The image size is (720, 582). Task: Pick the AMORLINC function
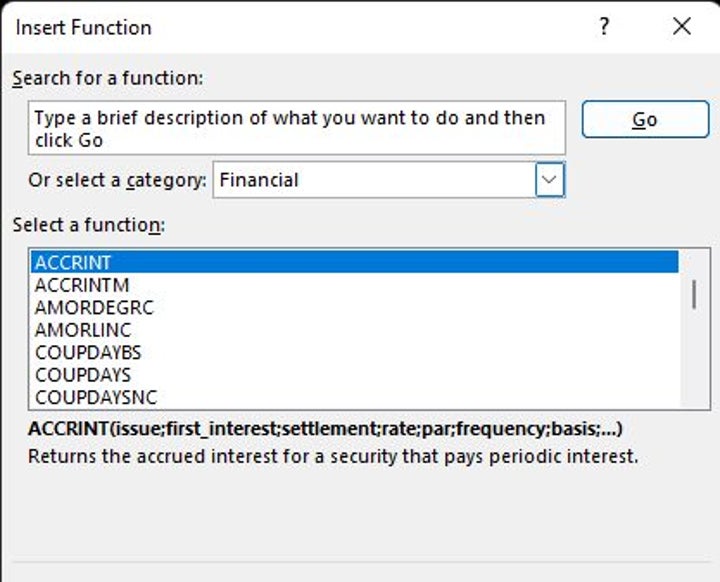(x=83, y=329)
